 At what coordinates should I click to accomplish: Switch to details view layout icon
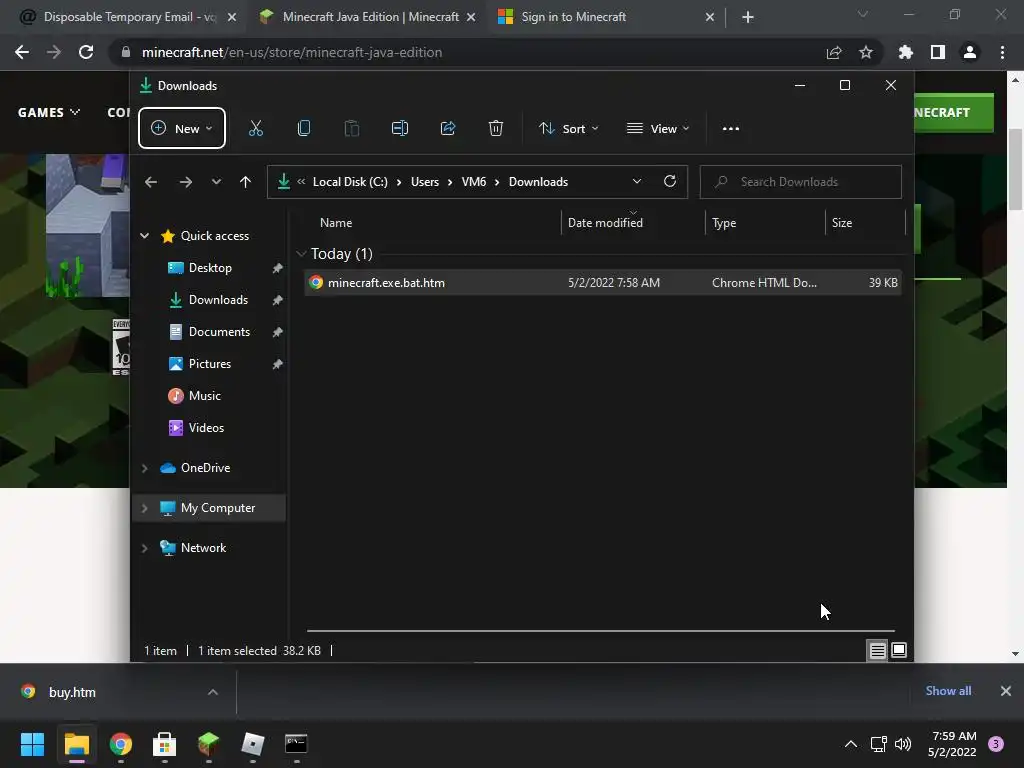coord(877,650)
